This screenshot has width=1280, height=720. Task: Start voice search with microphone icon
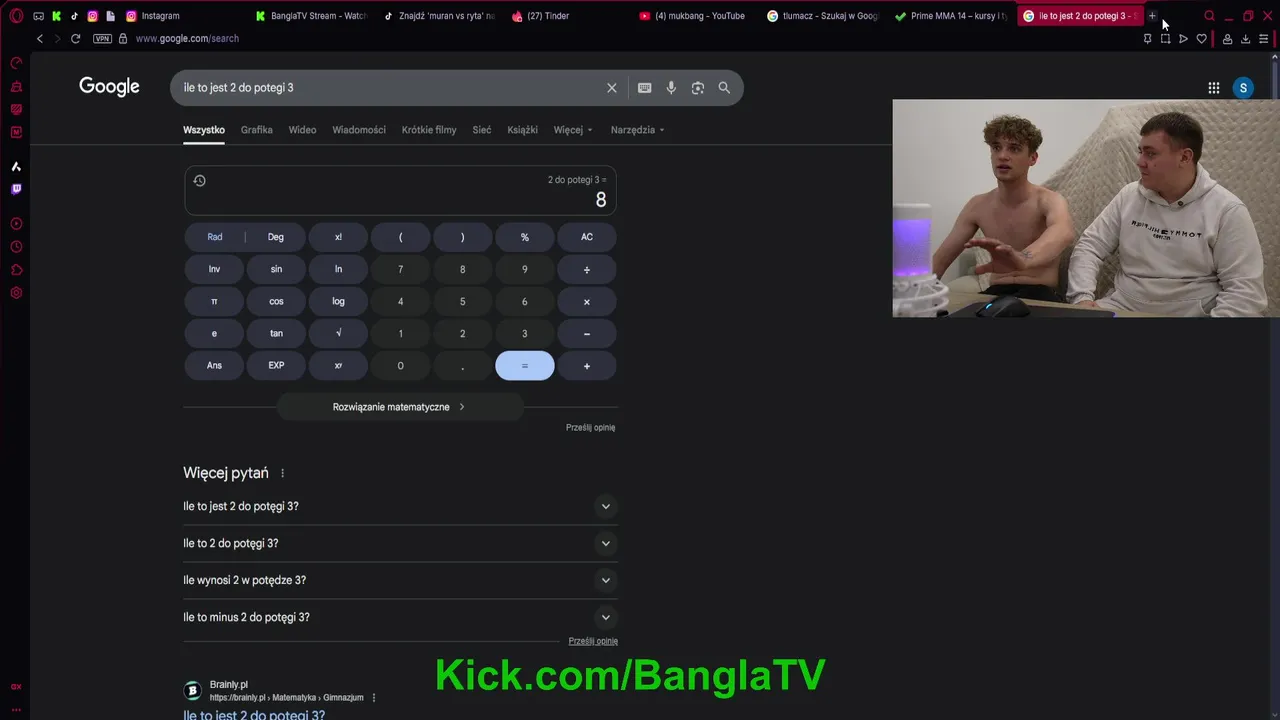point(671,88)
